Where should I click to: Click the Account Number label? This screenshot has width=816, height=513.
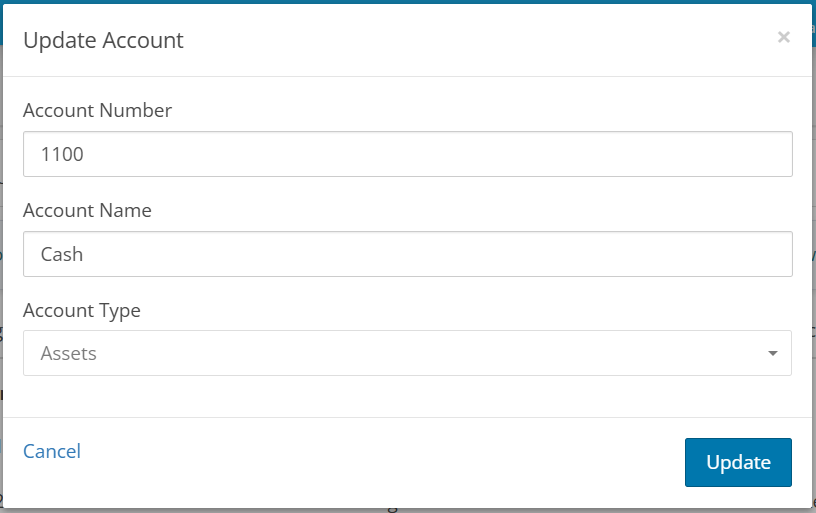(97, 110)
